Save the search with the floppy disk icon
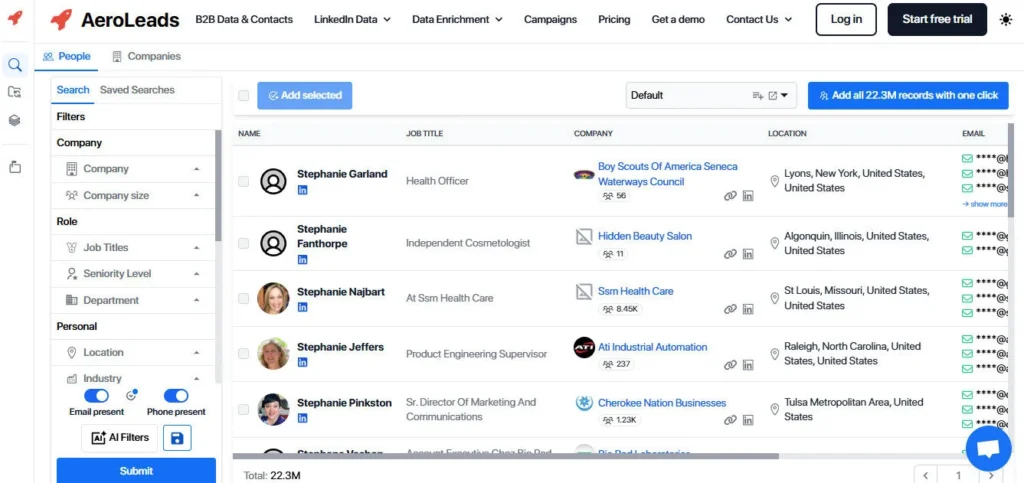The width and height of the screenshot is (1024, 483). point(177,438)
